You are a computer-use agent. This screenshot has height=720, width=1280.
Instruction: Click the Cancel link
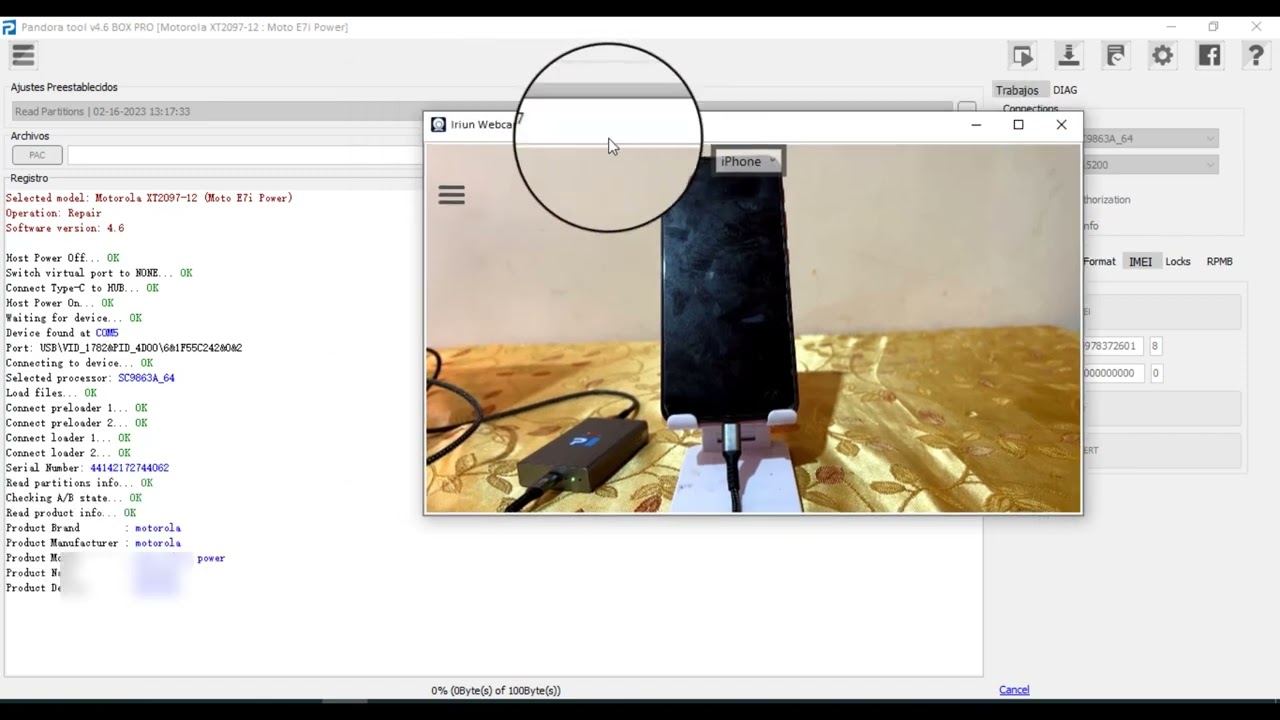pos(1014,690)
